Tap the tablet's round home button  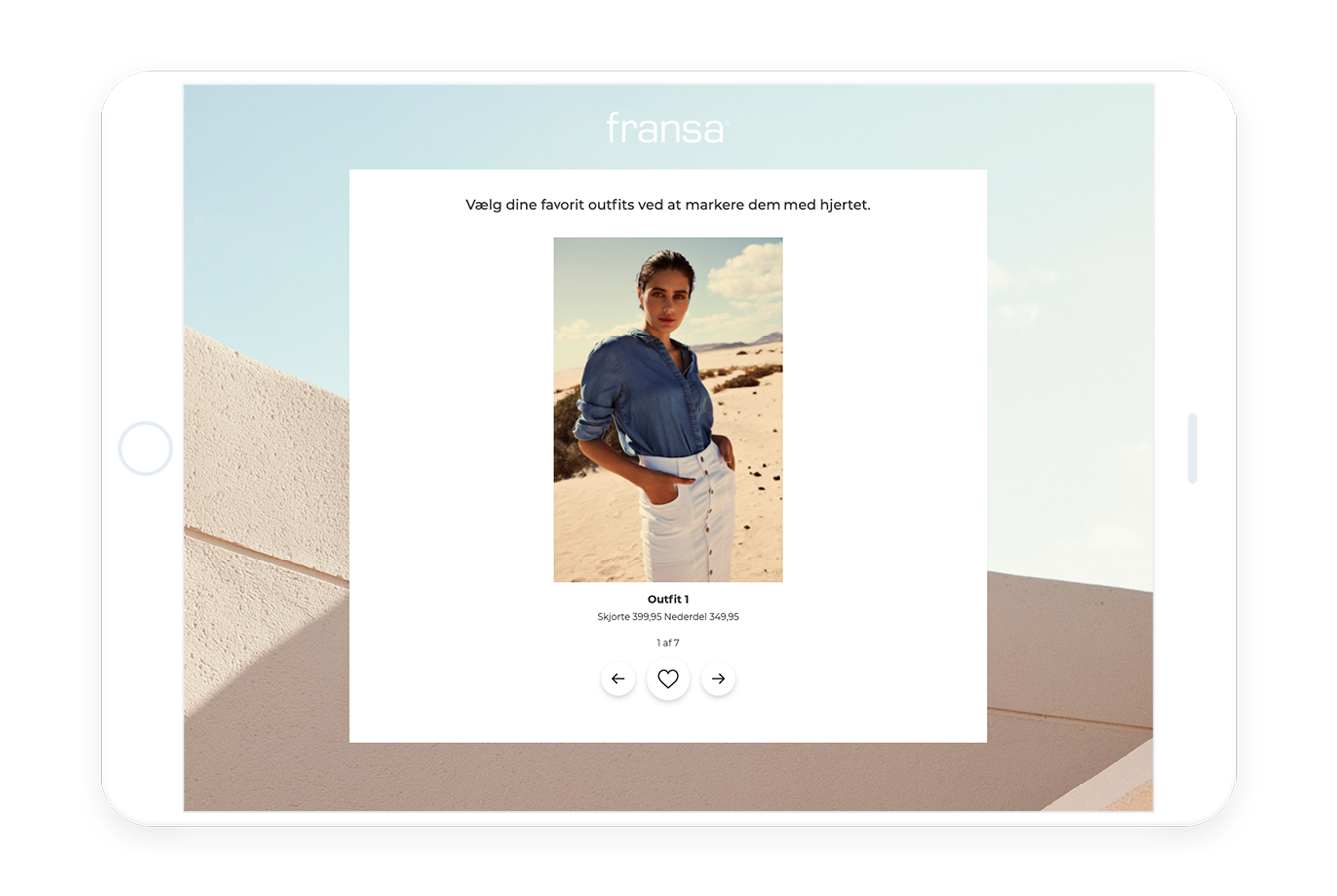(x=146, y=448)
